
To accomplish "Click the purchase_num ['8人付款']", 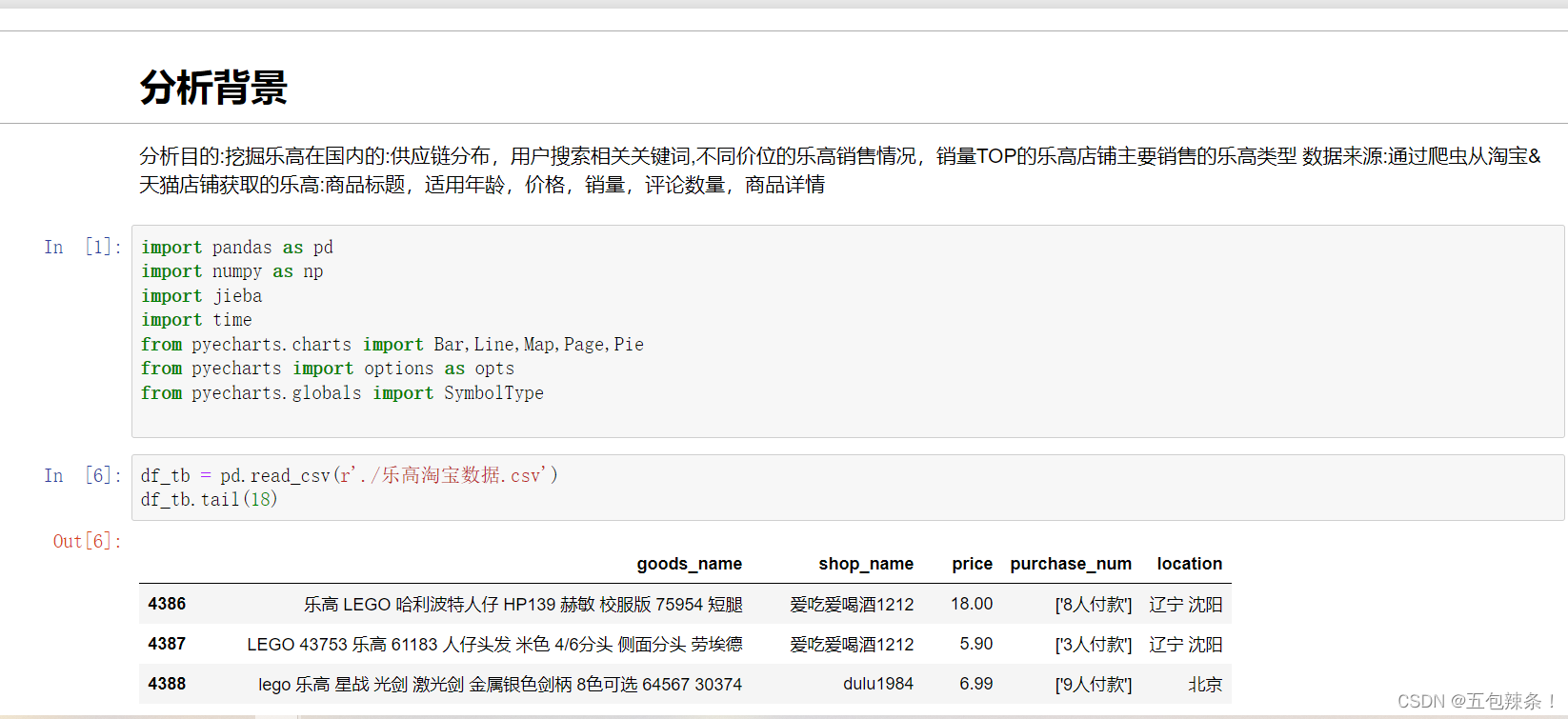I will 1094,605.
